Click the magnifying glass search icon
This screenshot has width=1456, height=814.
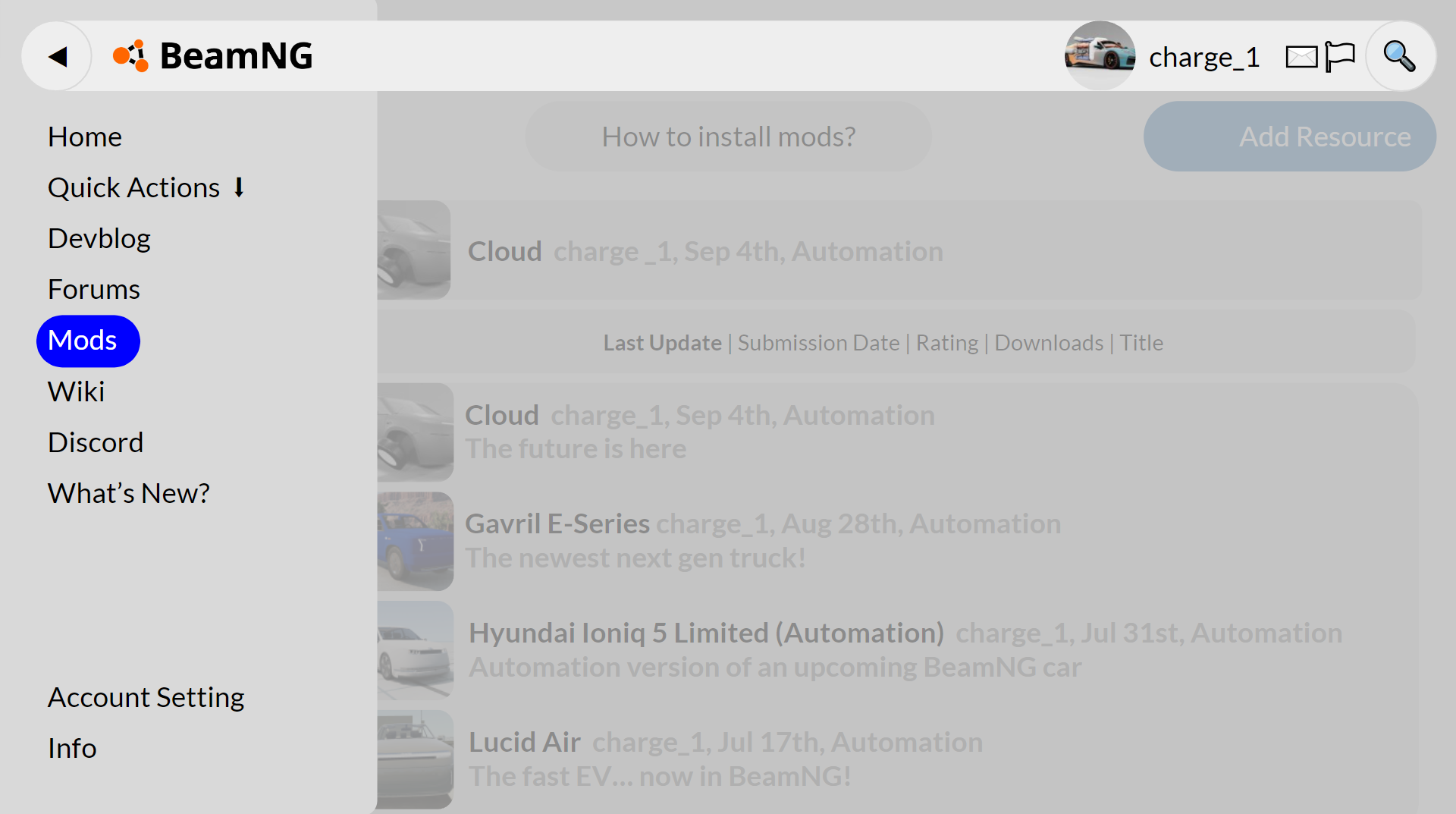pyautogui.click(x=1399, y=56)
